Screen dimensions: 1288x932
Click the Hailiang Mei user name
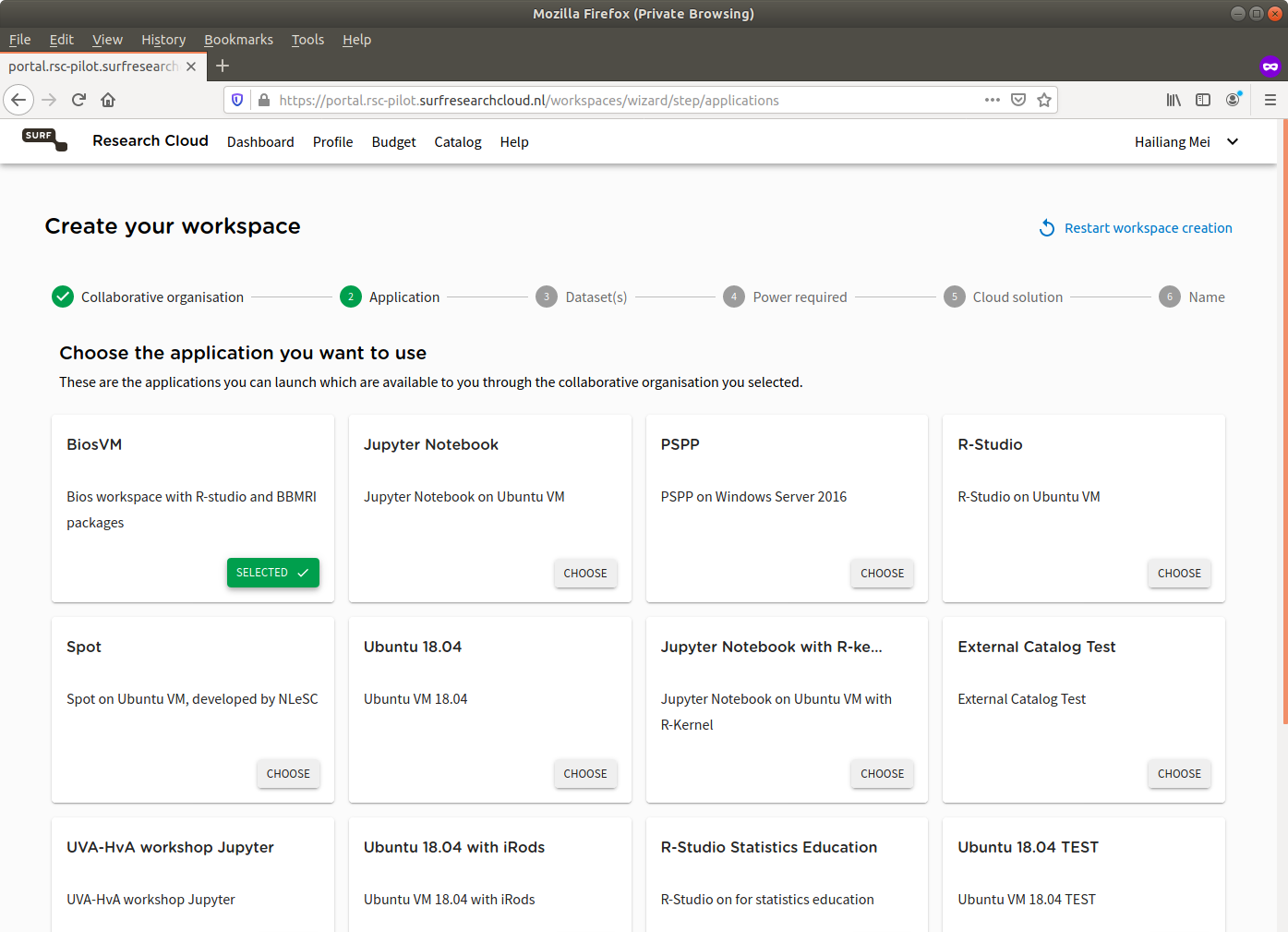[1173, 142]
